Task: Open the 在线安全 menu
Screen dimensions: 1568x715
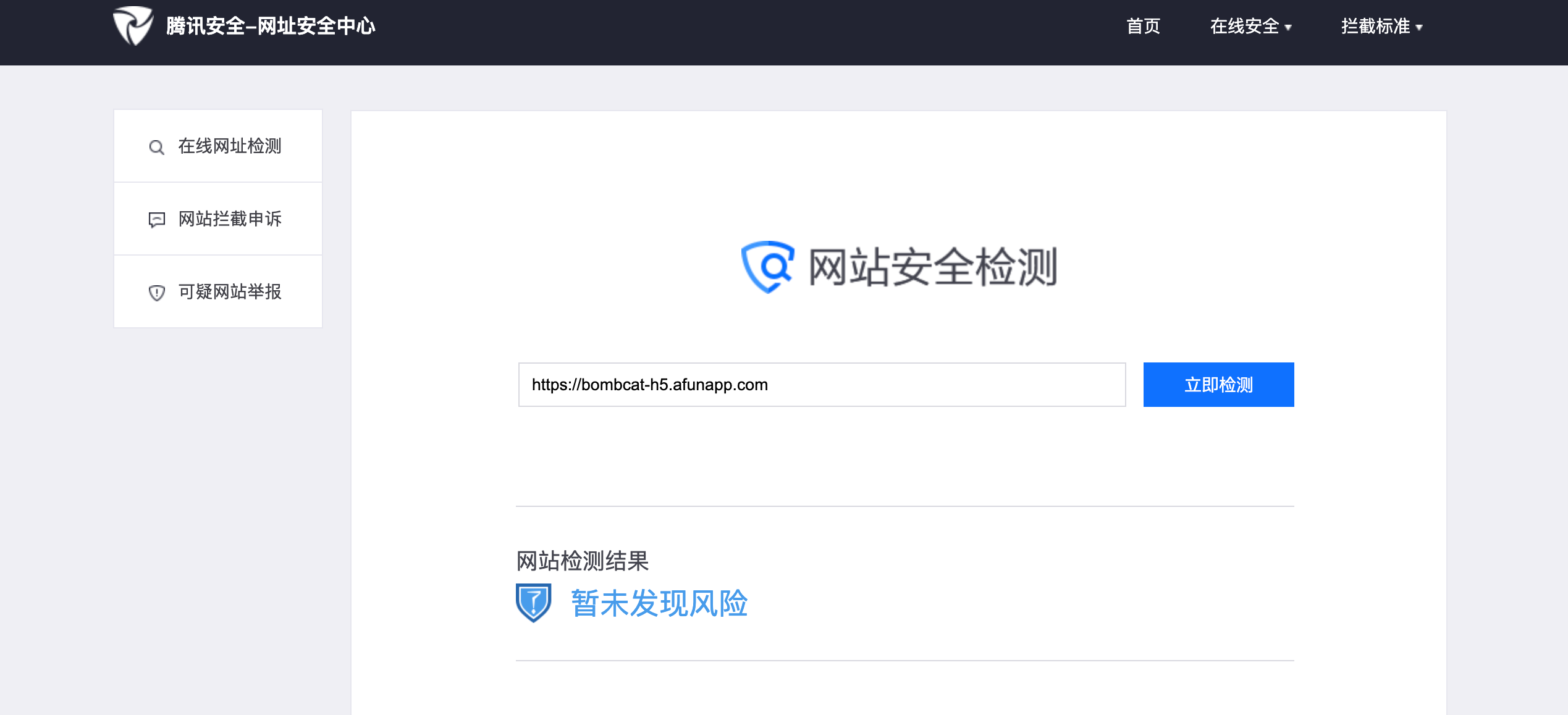Action: pos(1244,26)
